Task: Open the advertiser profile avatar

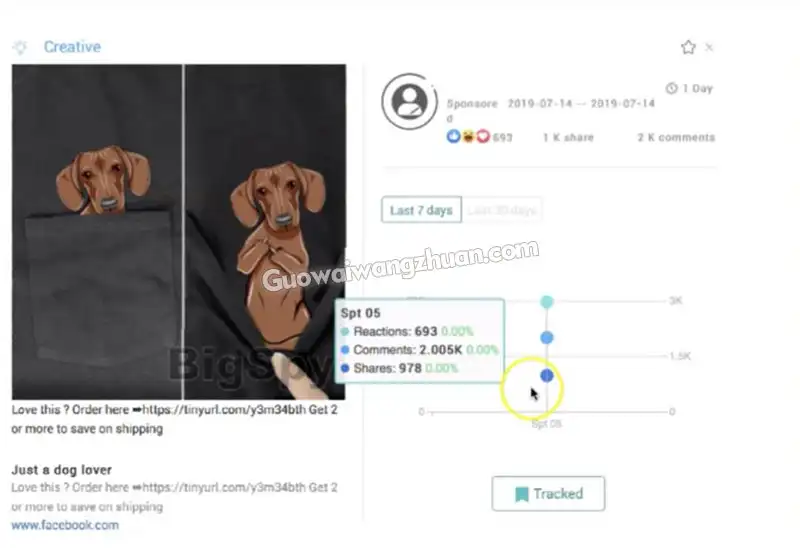Action: (409, 101)
